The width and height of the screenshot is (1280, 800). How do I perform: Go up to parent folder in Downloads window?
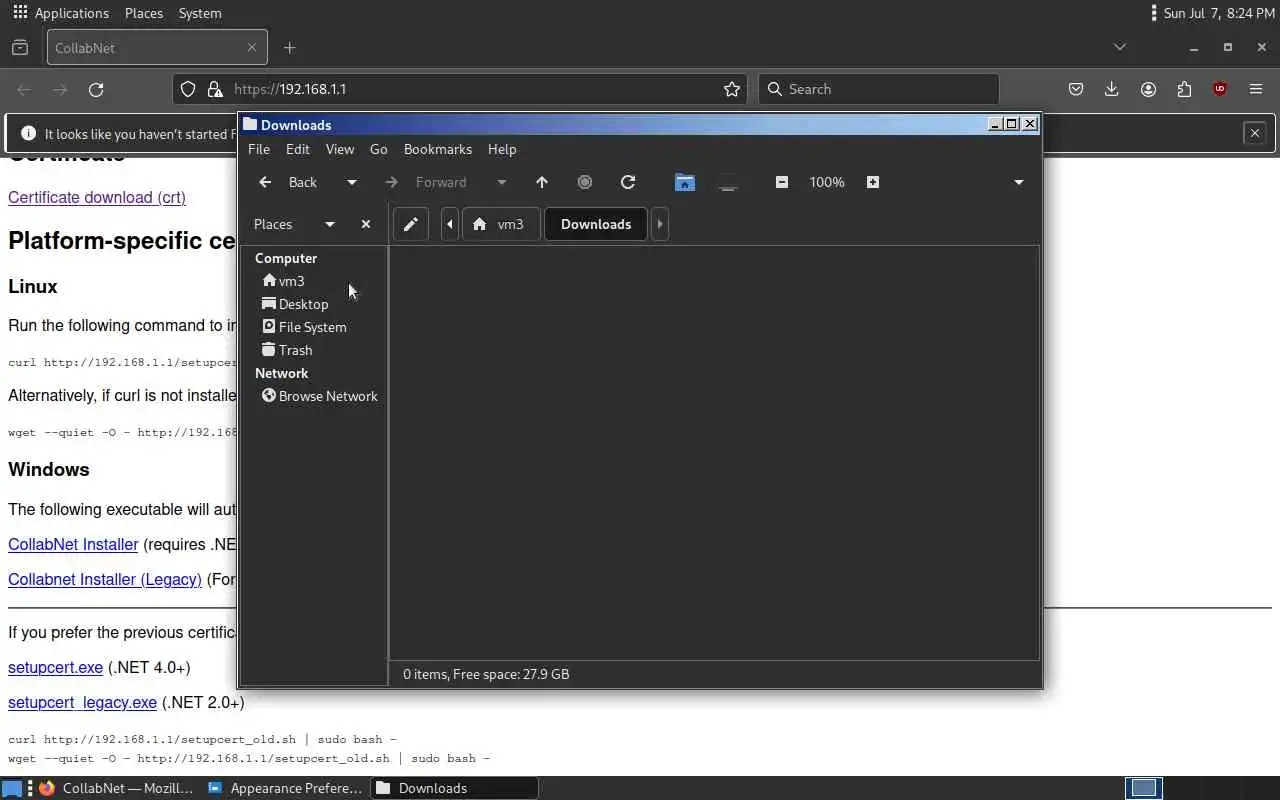pyautogui.click(x=542, y=182)
